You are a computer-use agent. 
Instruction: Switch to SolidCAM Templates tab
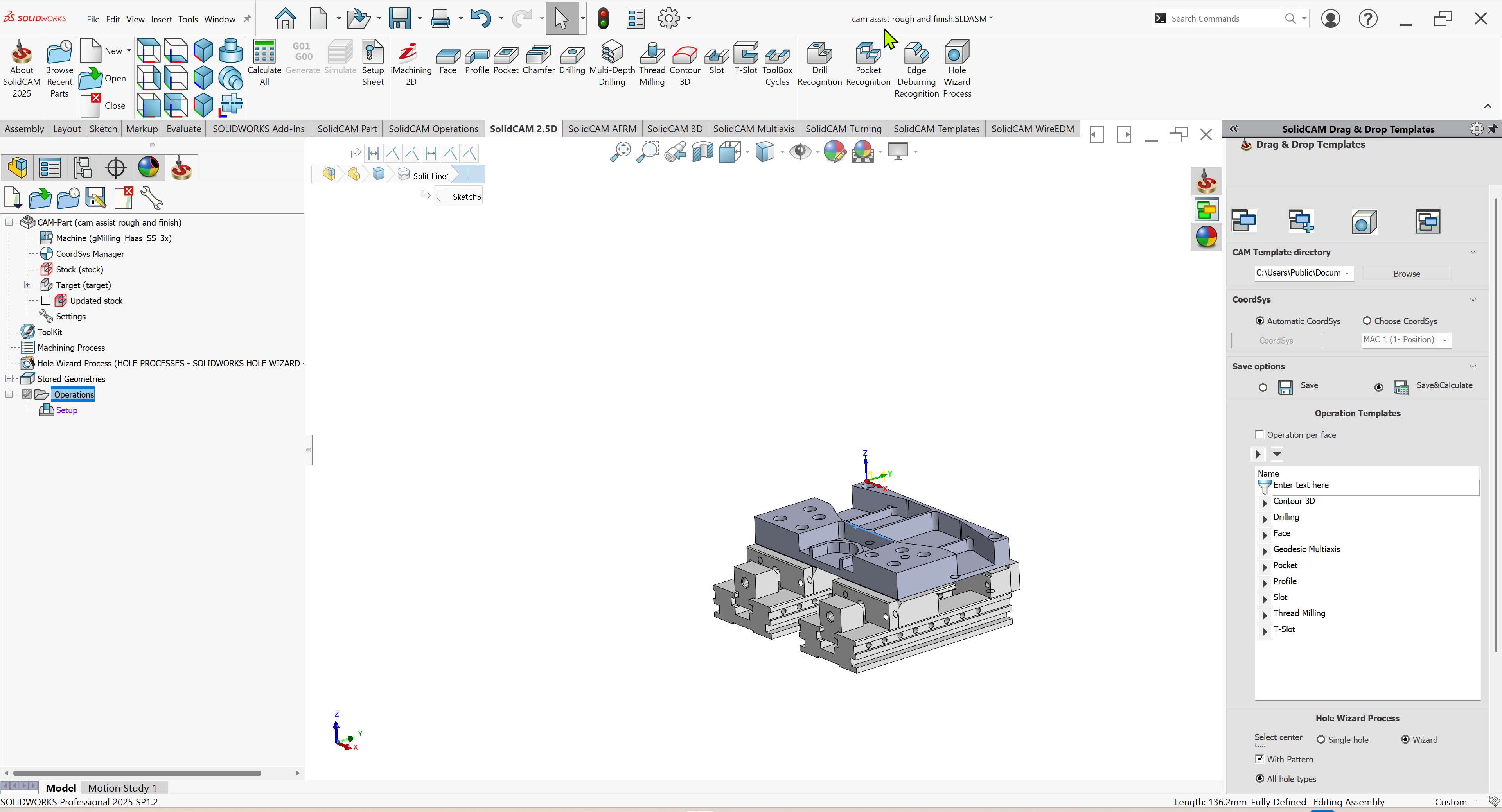[936, 129]
